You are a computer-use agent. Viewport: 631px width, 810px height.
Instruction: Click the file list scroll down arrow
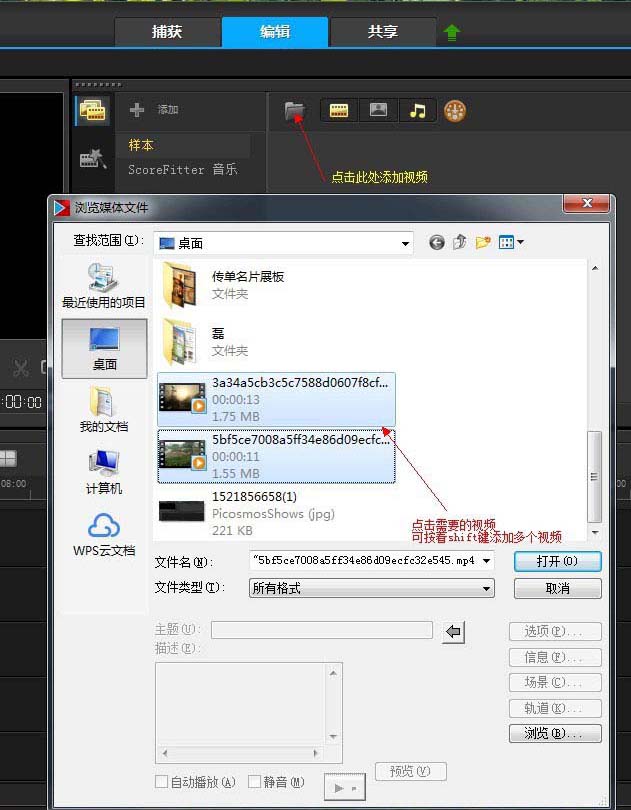(x=595, y=532)
